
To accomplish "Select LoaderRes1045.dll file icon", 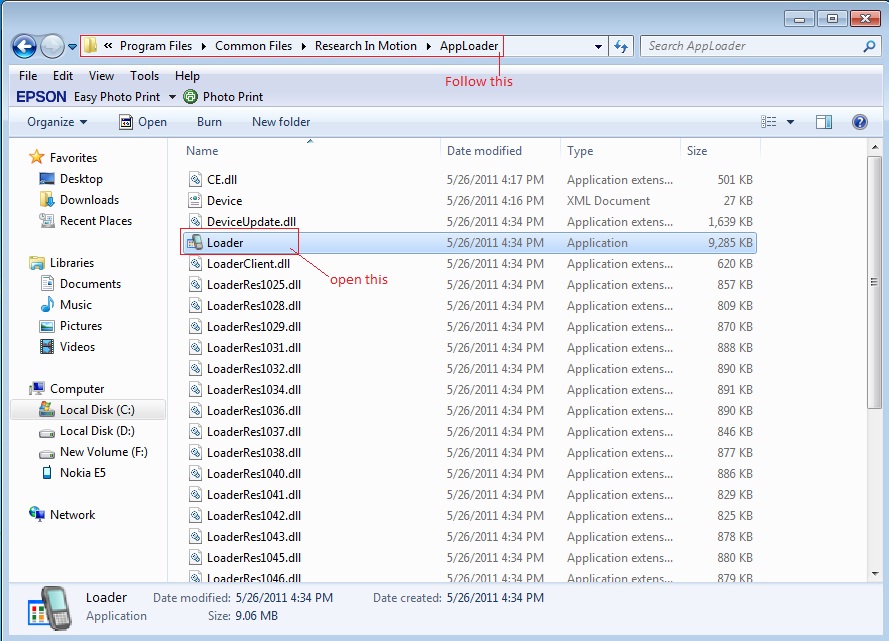I will pos(195,557).
